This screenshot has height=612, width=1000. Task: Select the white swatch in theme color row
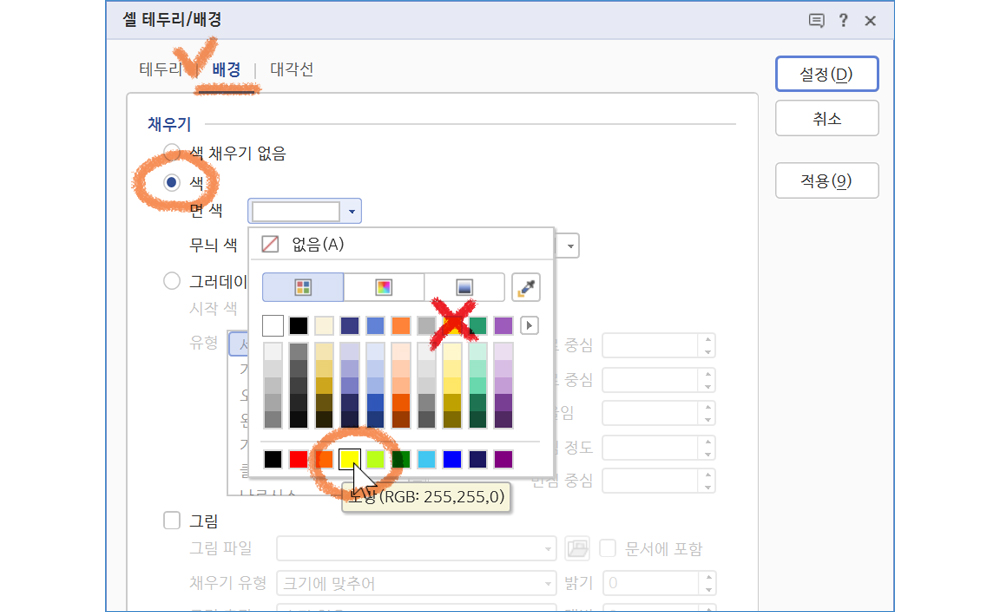pos(273,326)
